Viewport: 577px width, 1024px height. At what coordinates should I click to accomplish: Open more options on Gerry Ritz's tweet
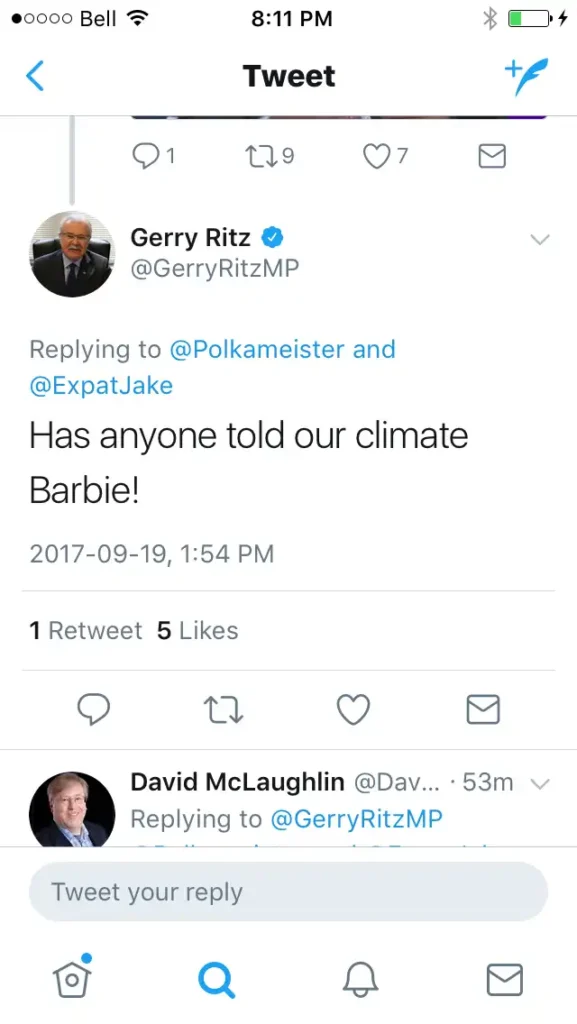tap(541, 240)
